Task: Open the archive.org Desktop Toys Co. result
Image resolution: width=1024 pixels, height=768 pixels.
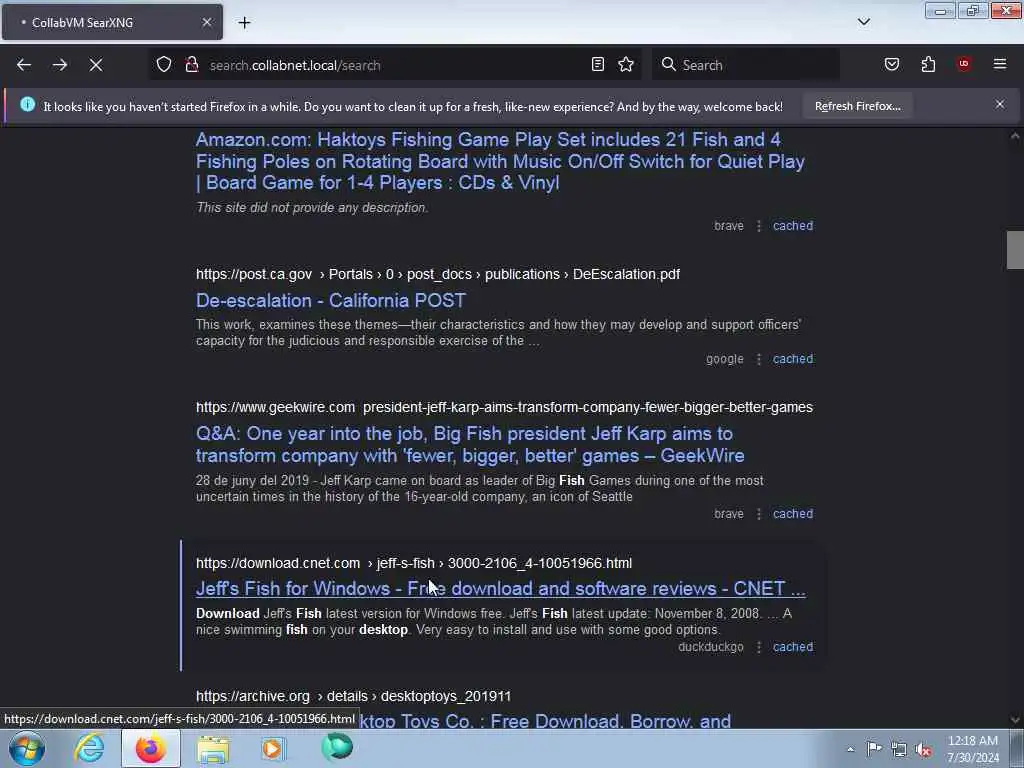Action: (545, 721)
